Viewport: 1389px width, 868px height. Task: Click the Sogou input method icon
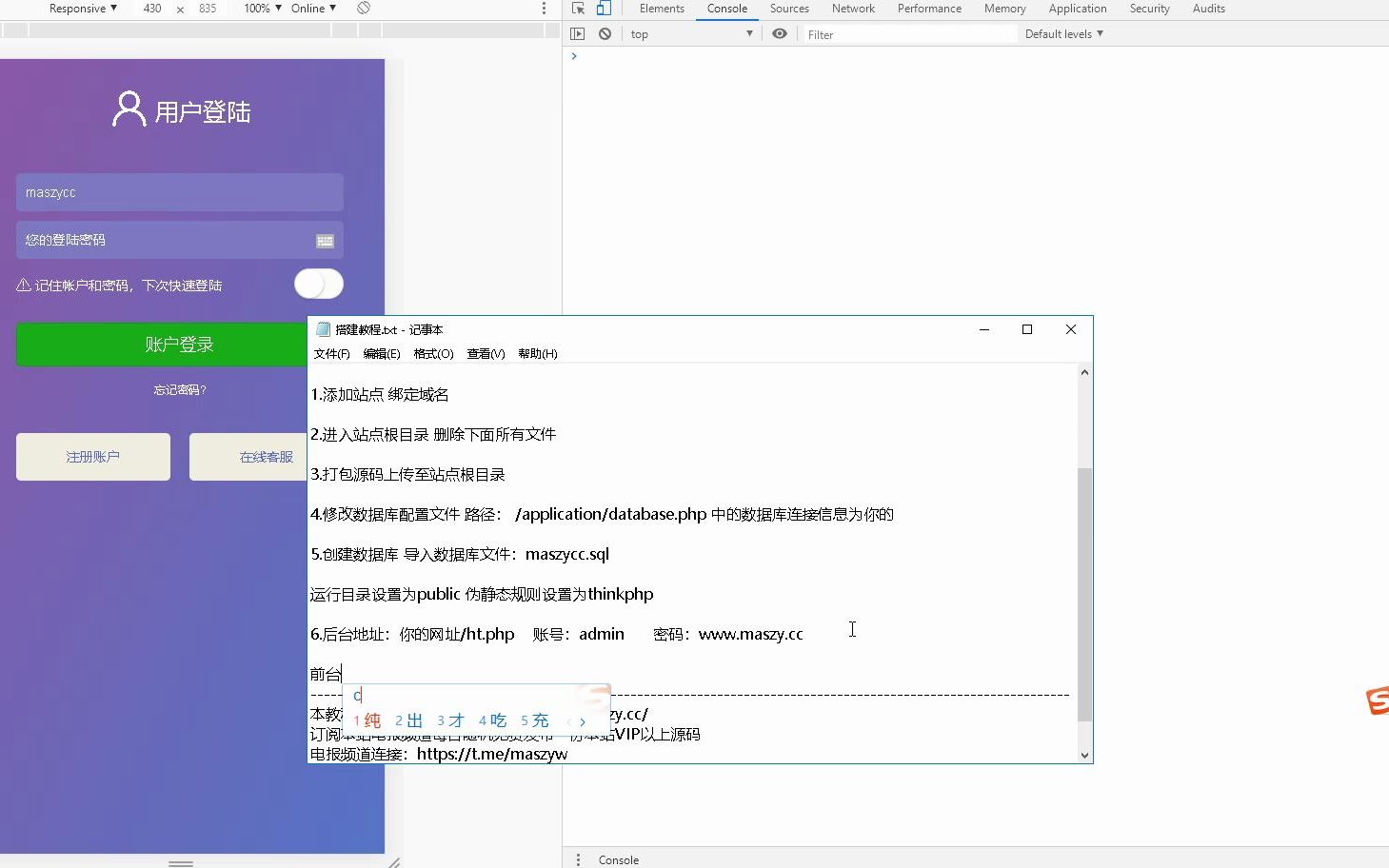1378,700
